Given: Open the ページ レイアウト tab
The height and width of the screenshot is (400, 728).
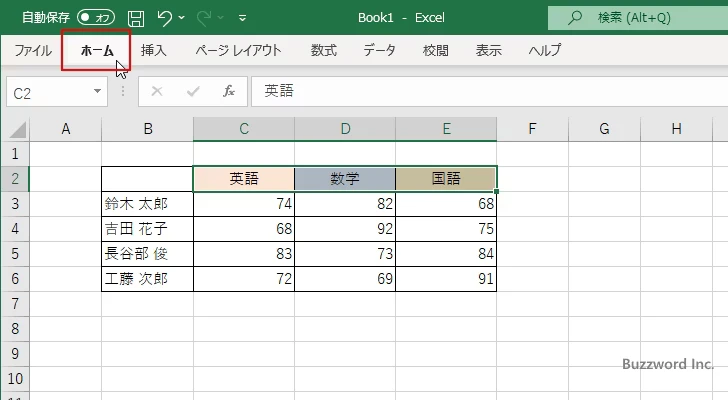Looking at the screenshot, I should coord(238,50).
